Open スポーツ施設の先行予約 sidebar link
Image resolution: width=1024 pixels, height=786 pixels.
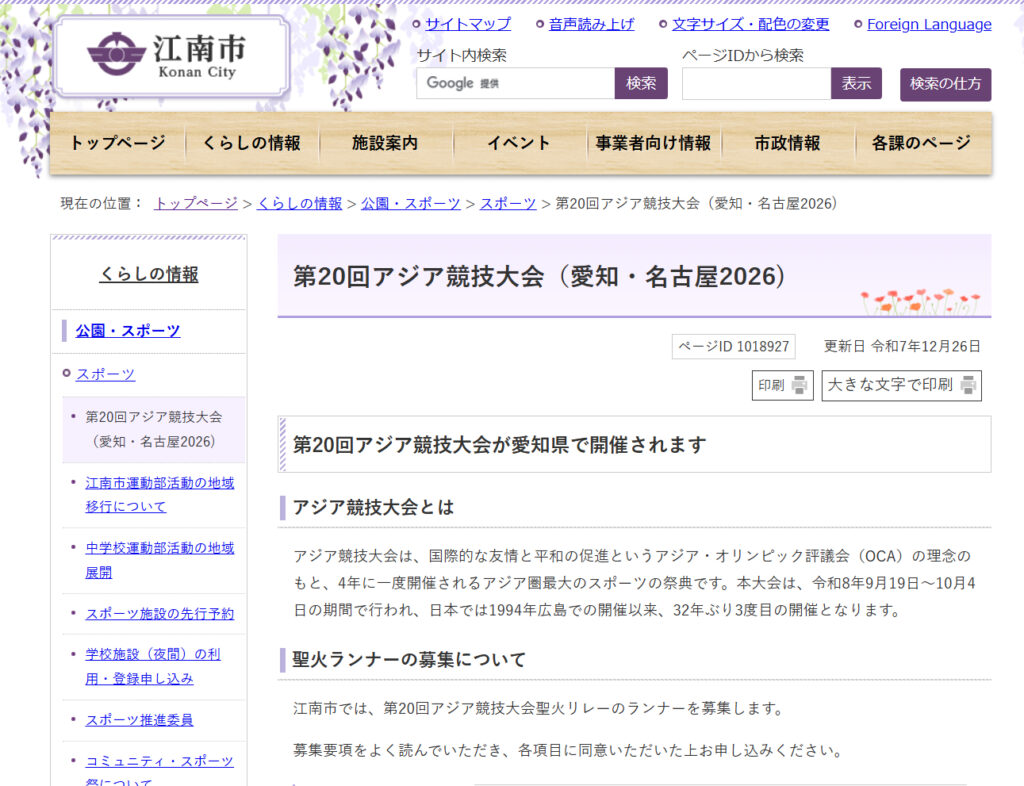point(159,613)
